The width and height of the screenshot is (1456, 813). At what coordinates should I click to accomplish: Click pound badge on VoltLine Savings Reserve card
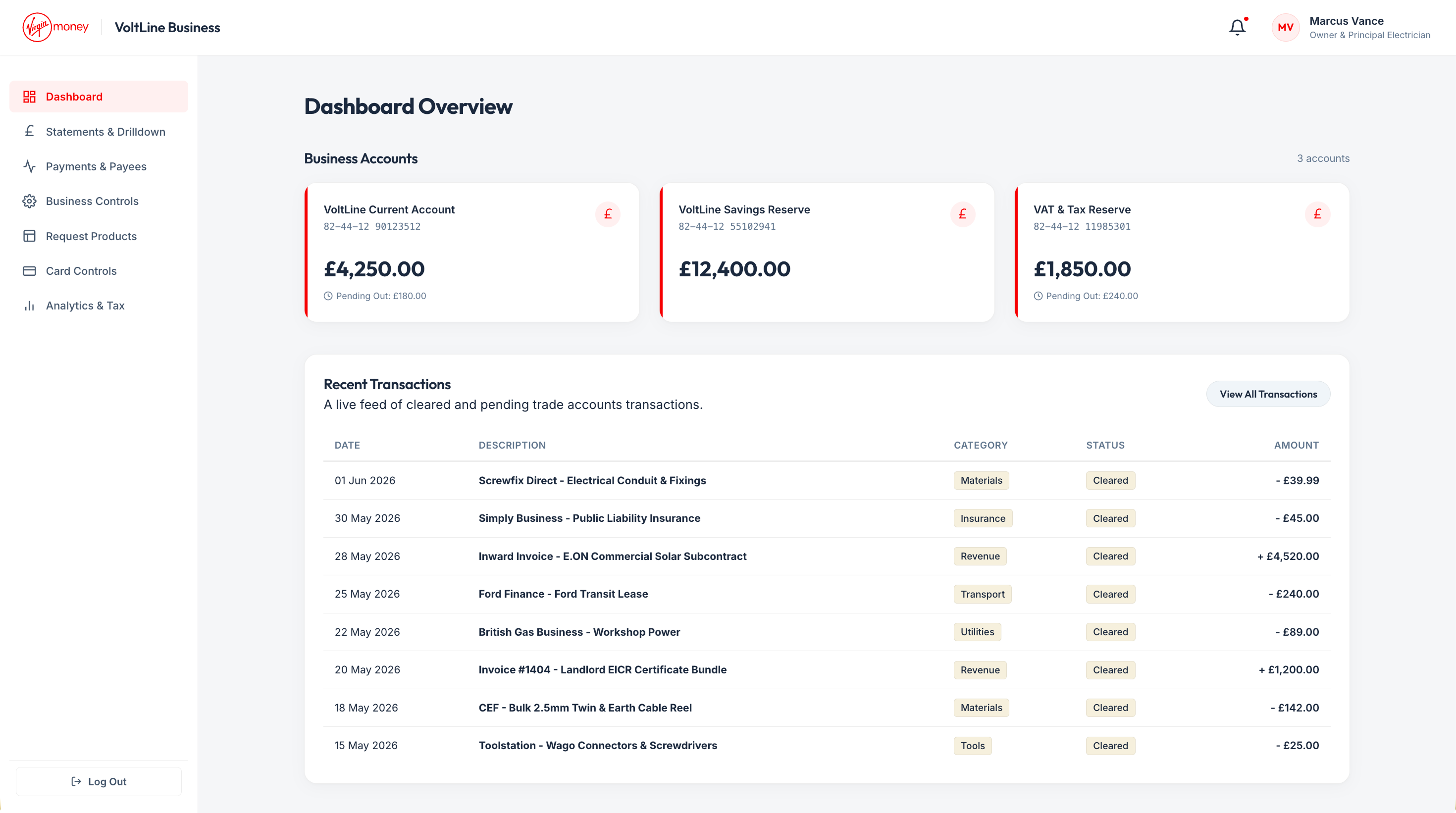(x=963, y=214)
